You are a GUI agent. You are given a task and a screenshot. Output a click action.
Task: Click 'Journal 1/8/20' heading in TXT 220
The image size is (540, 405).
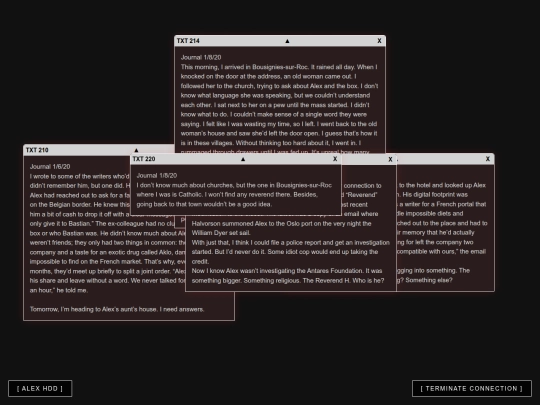click(x=157, y=175)
